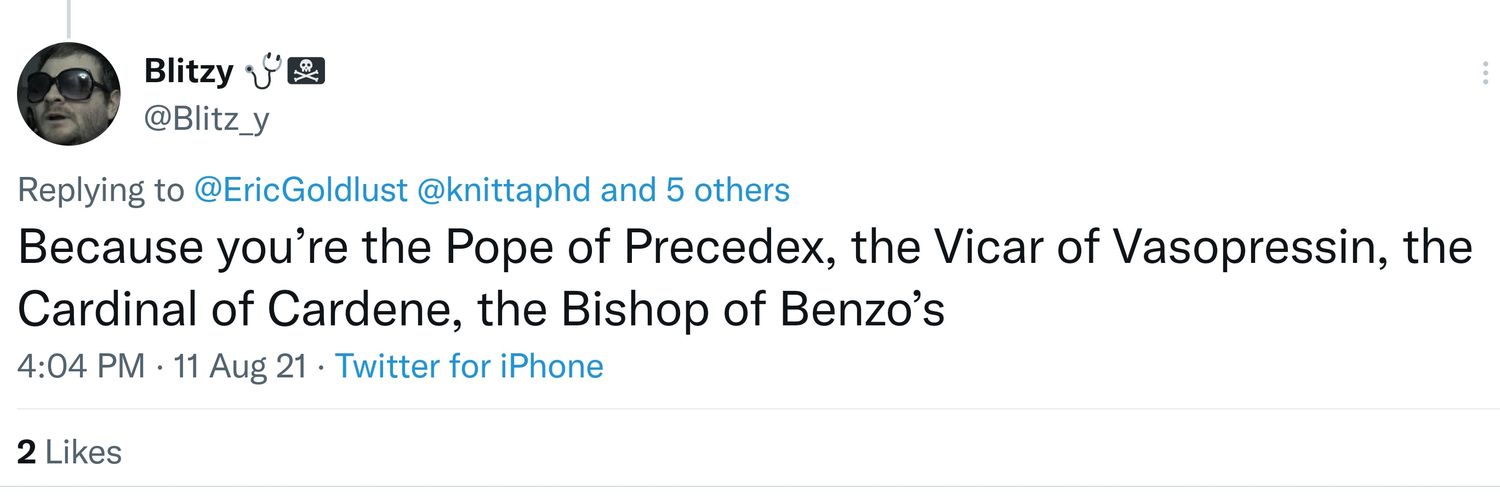The image size is (1500, 499).
Task: Select the tweet body text paragraph
Action: click(745, 279)
